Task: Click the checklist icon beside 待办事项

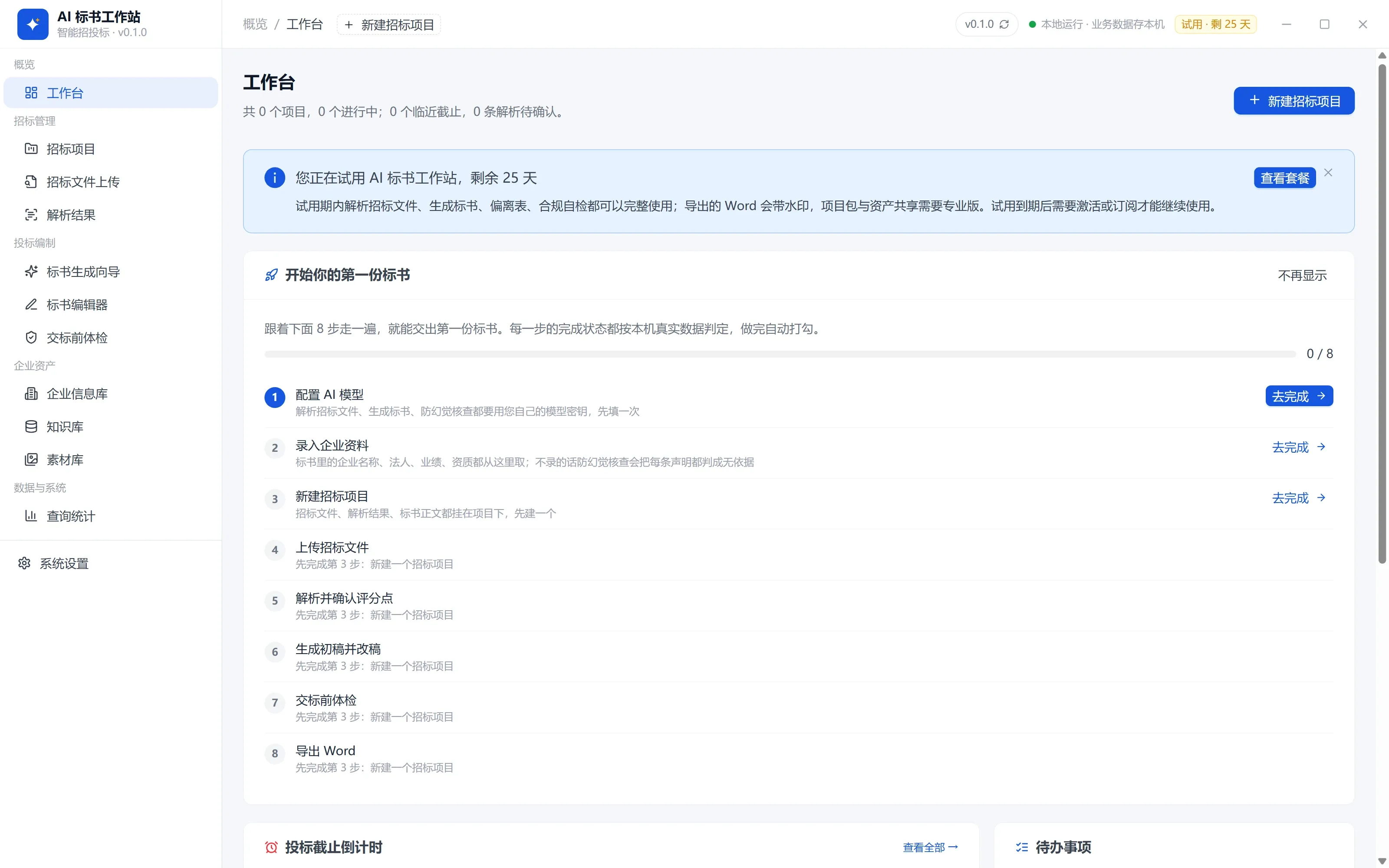Action: (x=1022, y=847)
